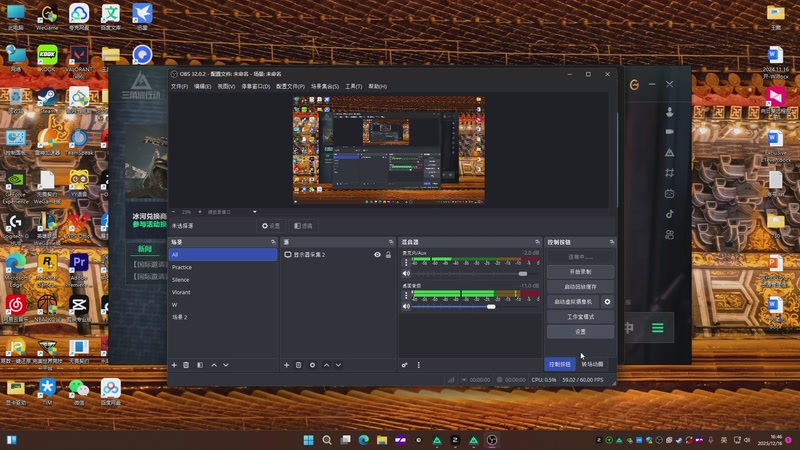The width and height of the screenshot is (800, 450).
Task: Hide the 显示器采集 2 source with eye icon
Action: (x=377, y=255)
